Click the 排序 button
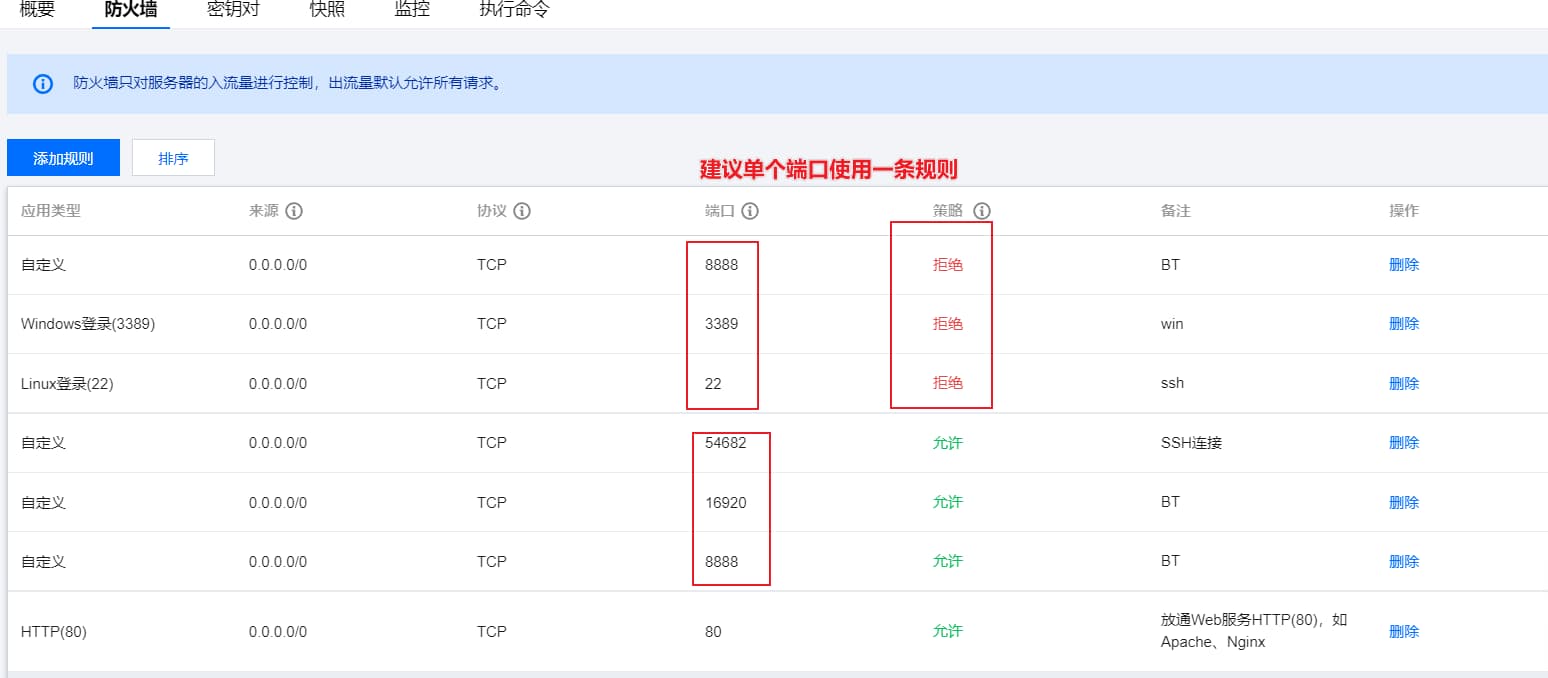 click(173, 158)
